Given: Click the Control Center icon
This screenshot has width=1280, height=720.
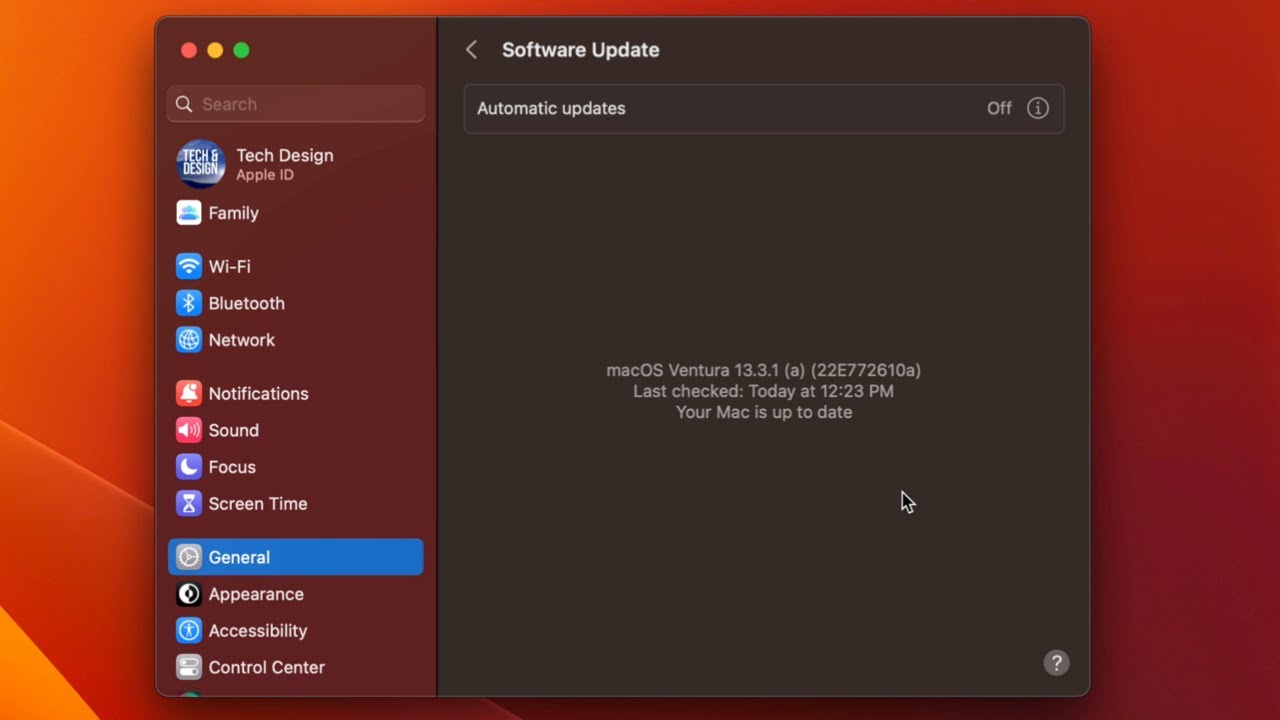Looking at the screenshot, I should (x=188, y=667).
